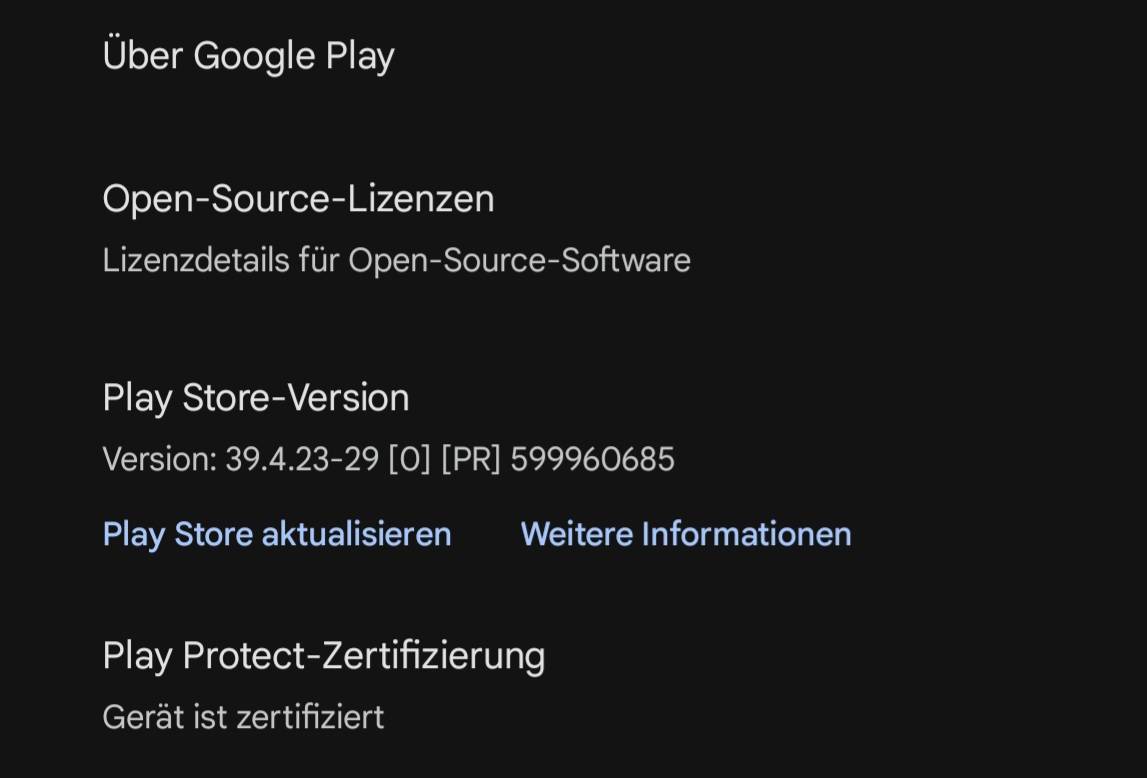Click the "Version:" label in version line
Image resolution: width=1147 pixels, height=778 pixels.
[x=159, y=460]
